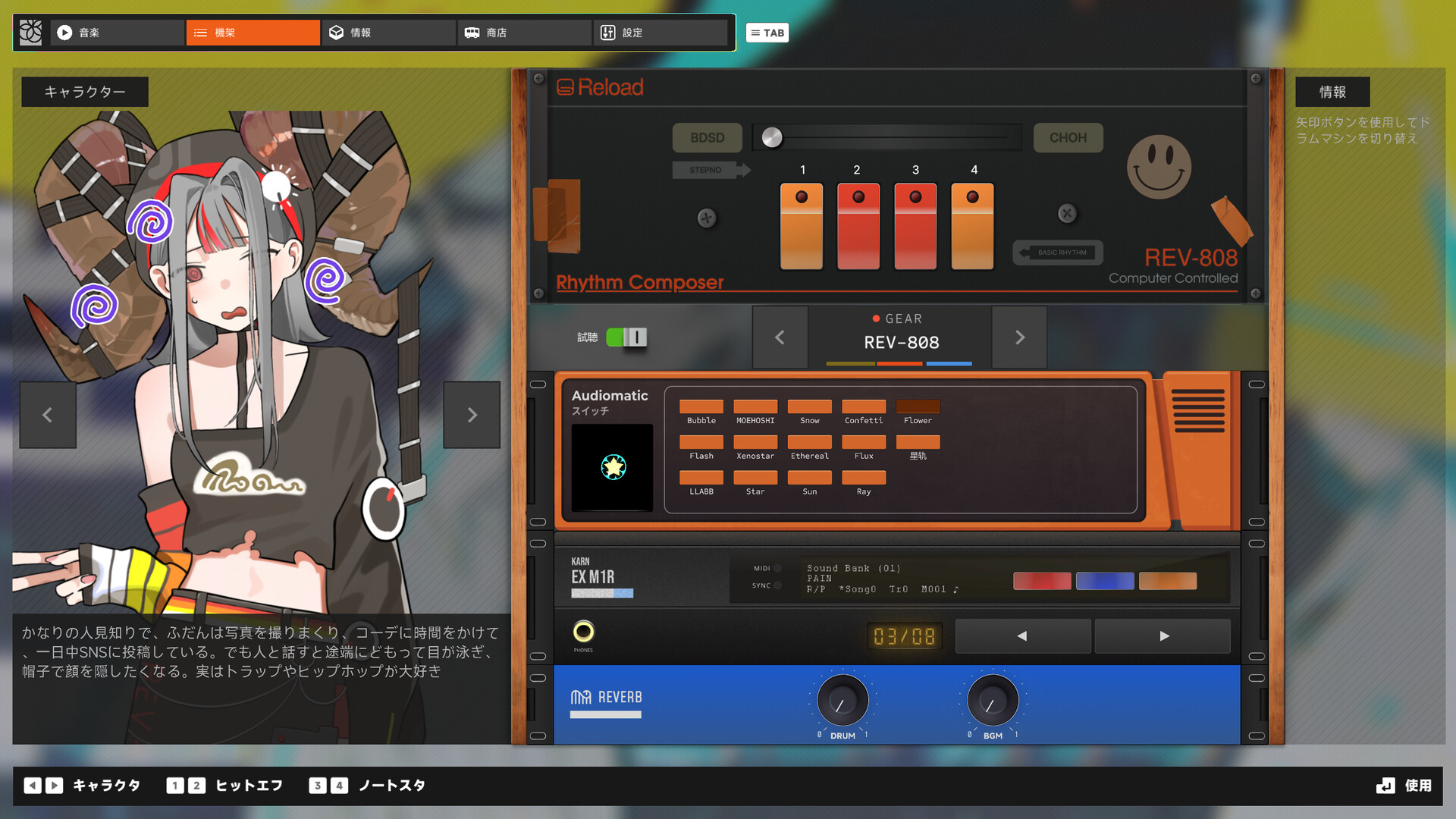The image size is (1456, 819).
Task: Toggle the 試聴 preview switch
Action: point(626,337)
